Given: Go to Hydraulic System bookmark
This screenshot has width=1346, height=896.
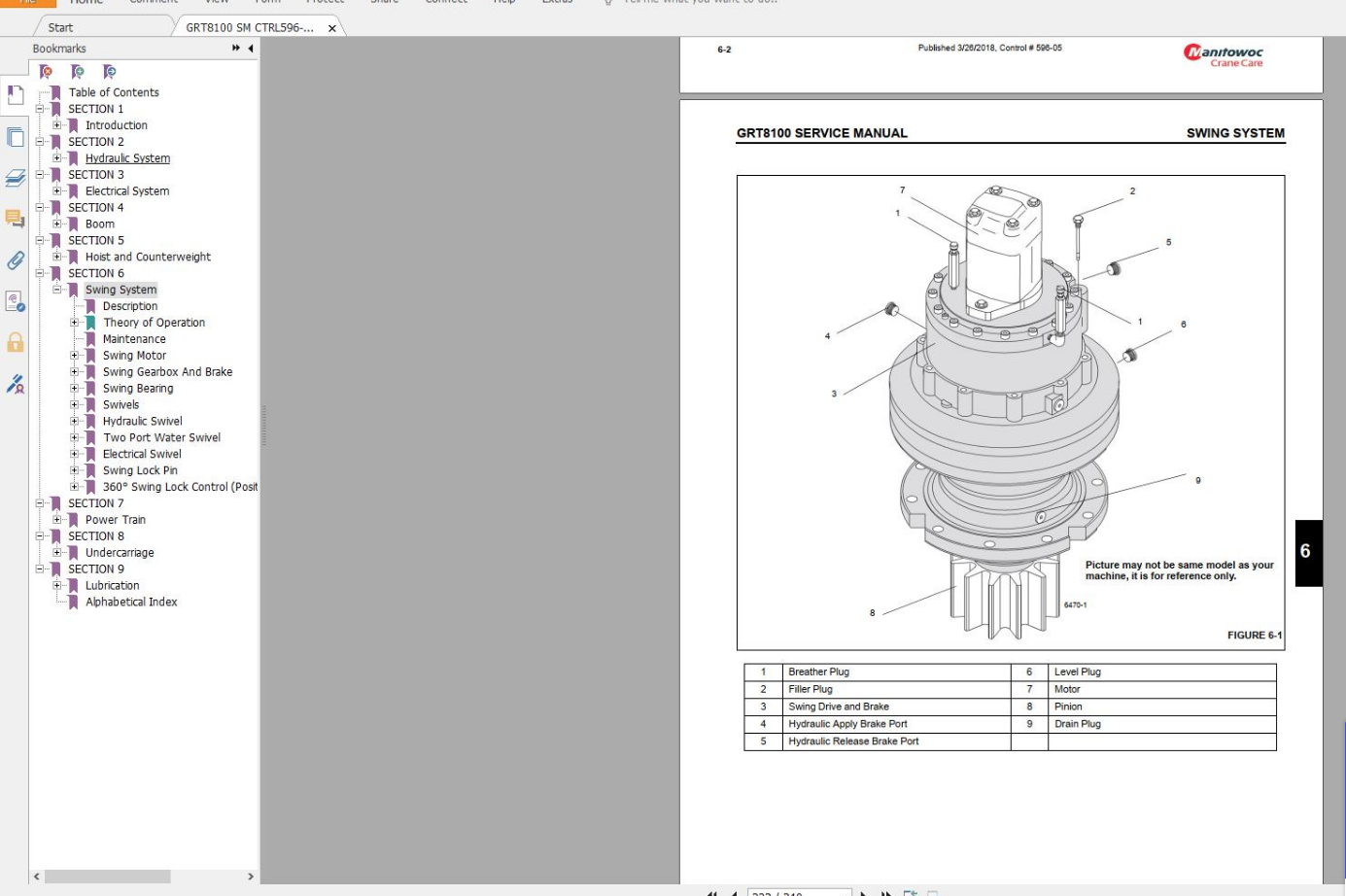Looking at the screenshot, I should point(127,158).
